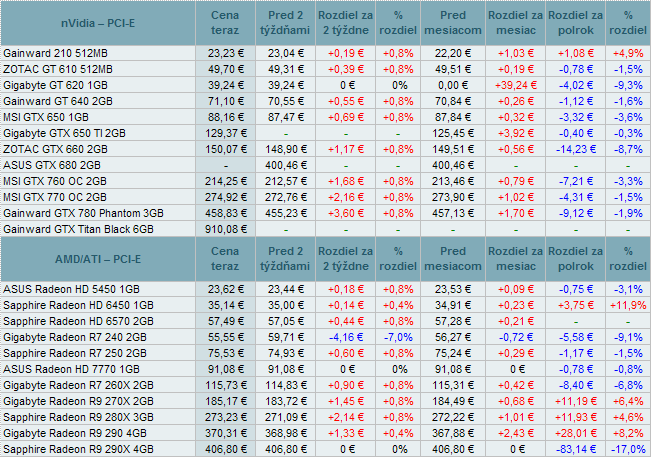
Task: Click 'Gigabyte Radeon R9 270X 2GB' name
Action: point(78,401)
